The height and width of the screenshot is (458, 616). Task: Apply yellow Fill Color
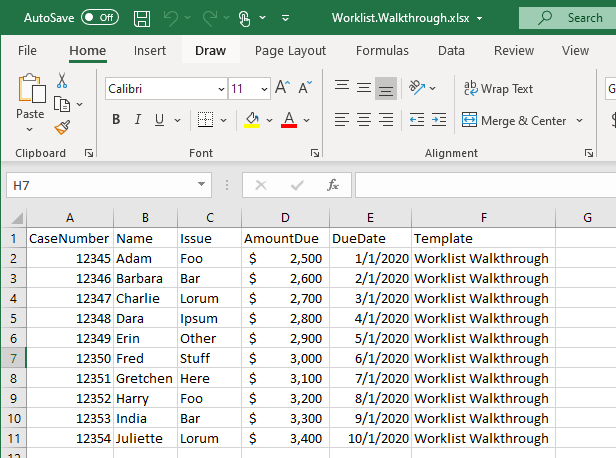252,120
